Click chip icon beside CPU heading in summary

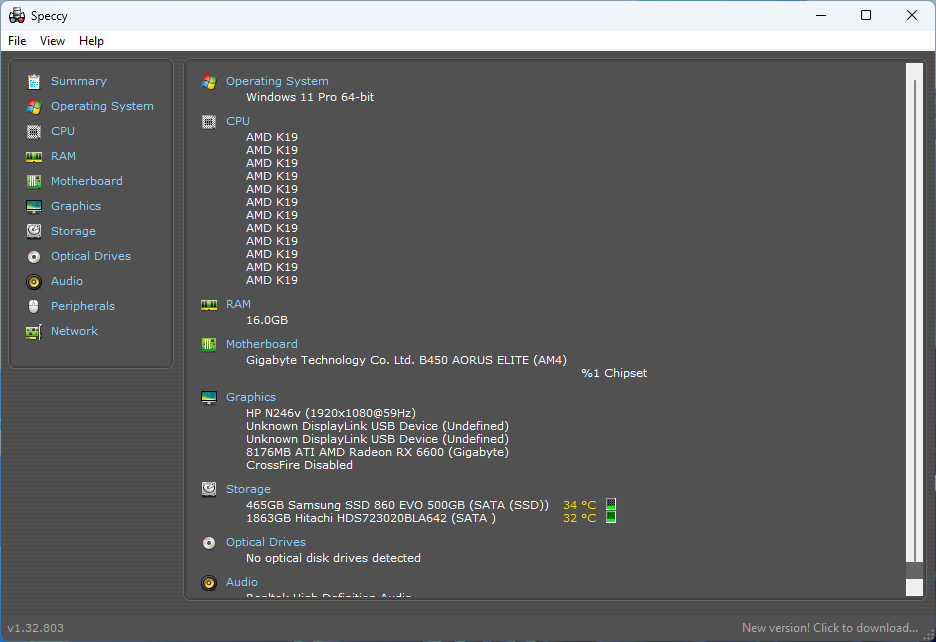pos(209,122)
